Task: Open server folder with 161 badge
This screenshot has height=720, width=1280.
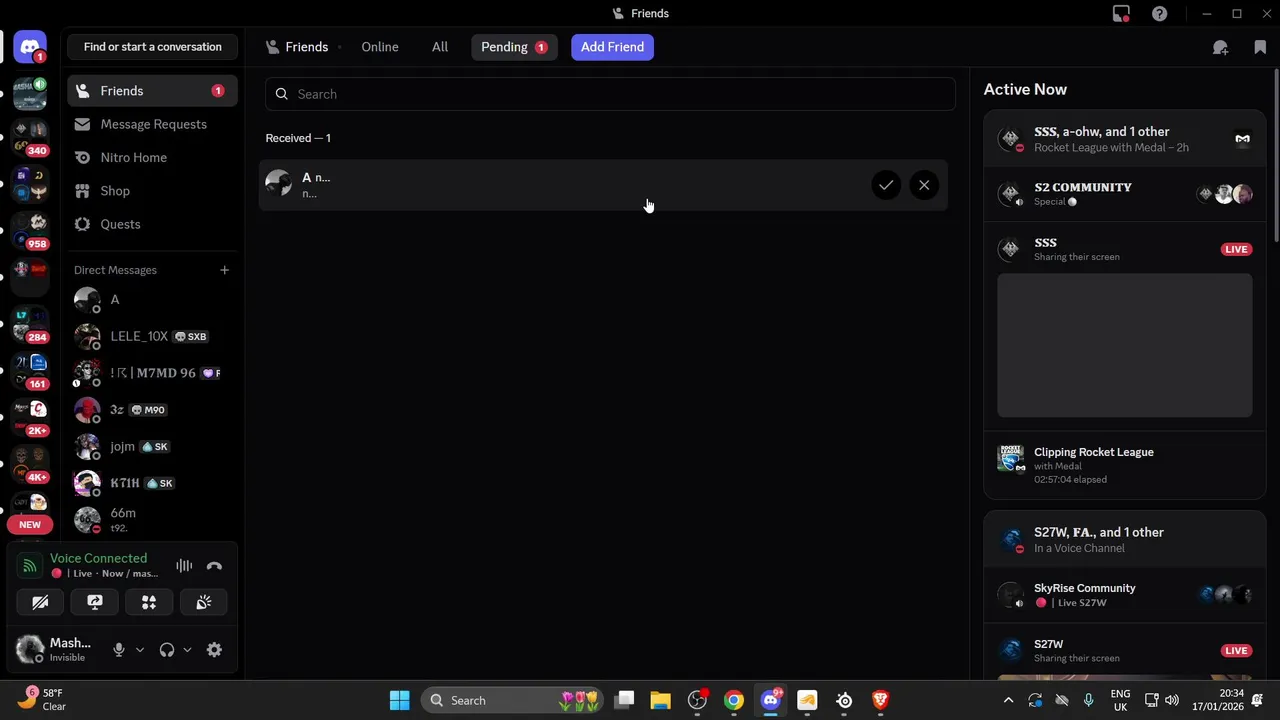Action: [x=30, y=371]
